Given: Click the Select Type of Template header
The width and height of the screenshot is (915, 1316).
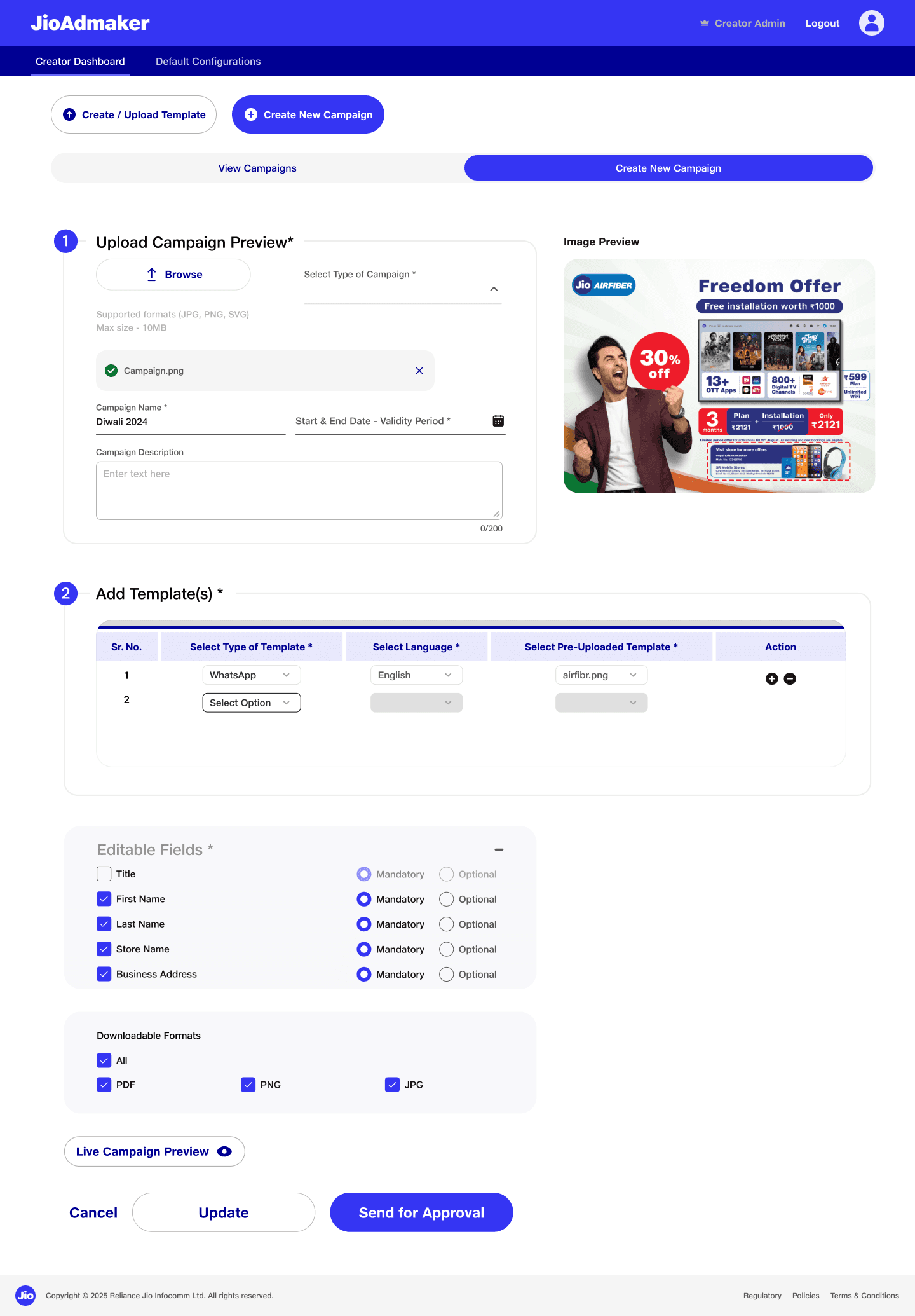Looking at the screenshot, I should click(x=251, y=647).
